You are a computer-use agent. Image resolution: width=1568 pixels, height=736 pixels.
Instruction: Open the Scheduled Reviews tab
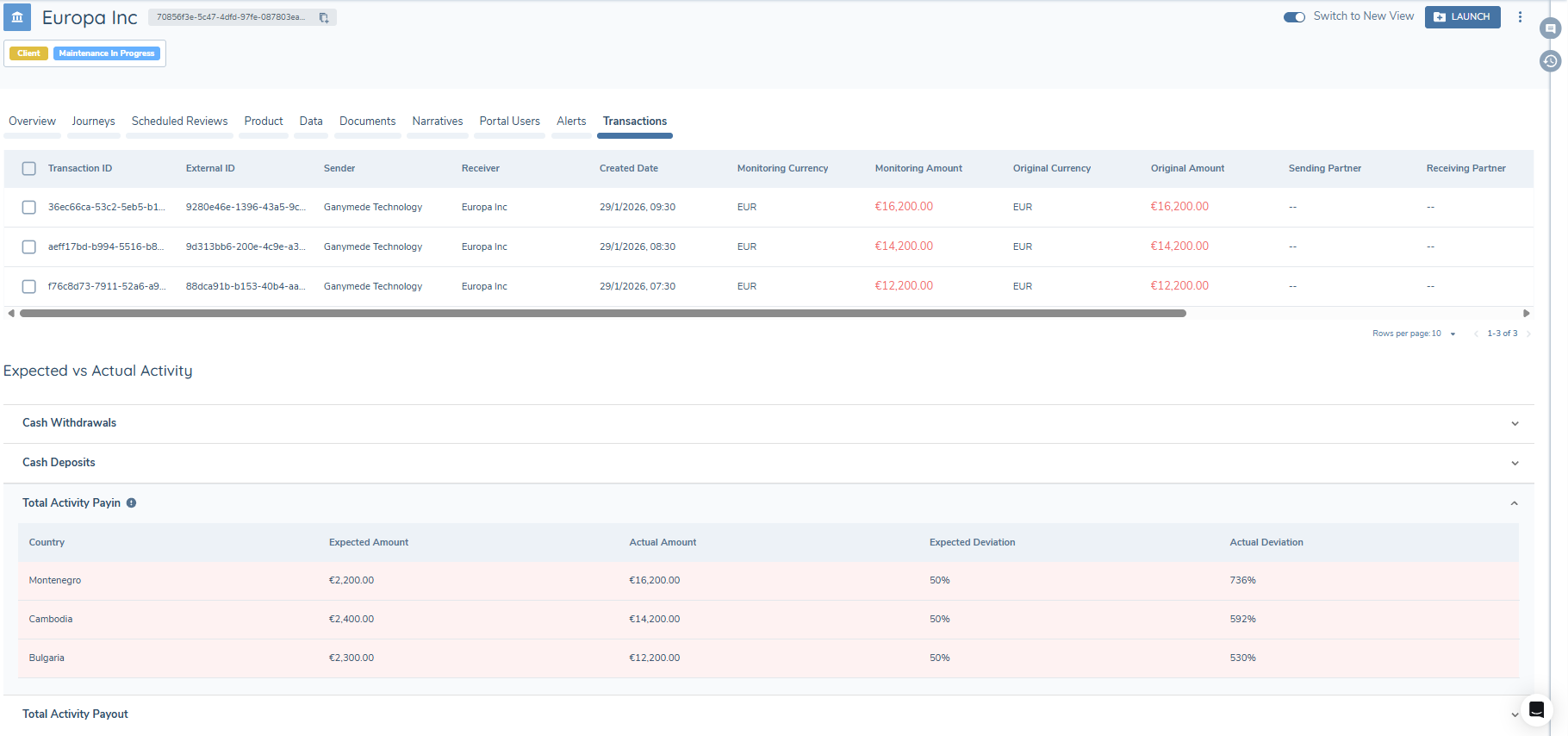[179, 122]
